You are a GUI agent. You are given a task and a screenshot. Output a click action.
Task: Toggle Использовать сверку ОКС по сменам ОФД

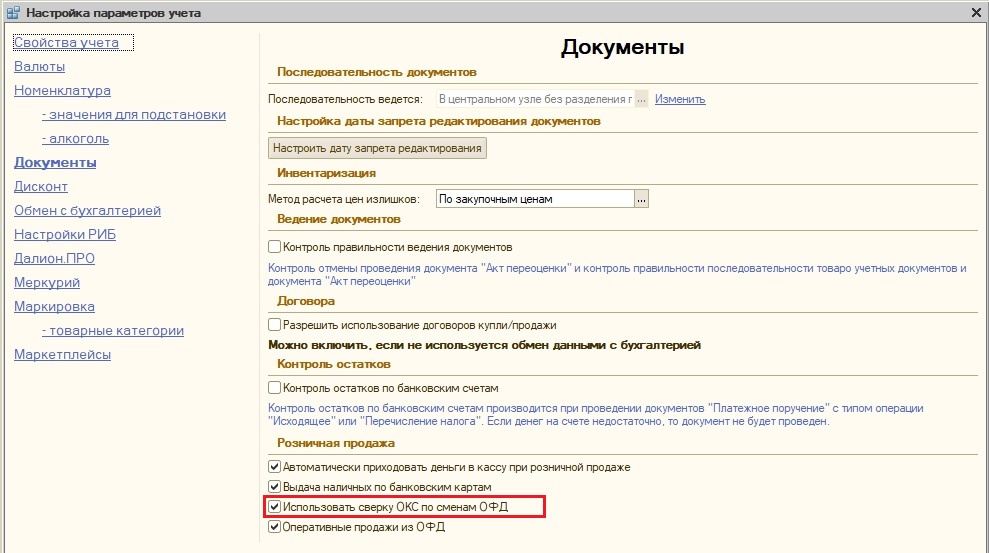tap(274, 506)
